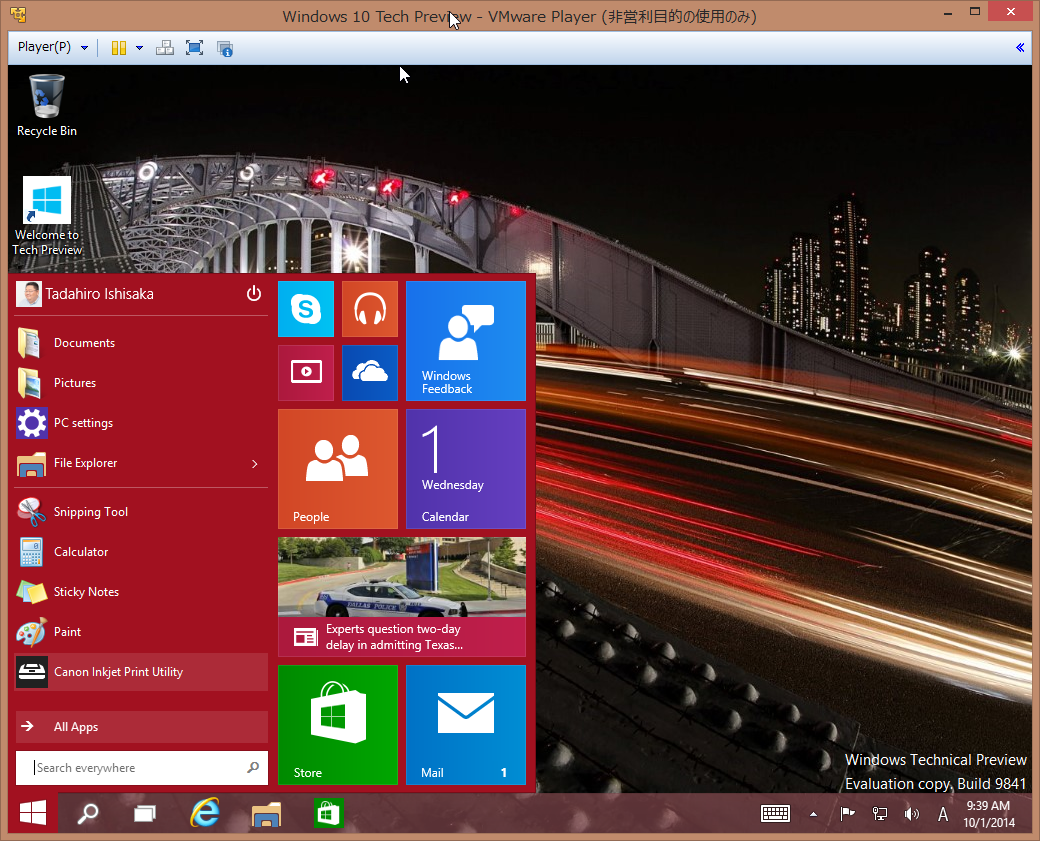Open Calculator
The width and height of the screenshot is (1040, 841).
80,551
